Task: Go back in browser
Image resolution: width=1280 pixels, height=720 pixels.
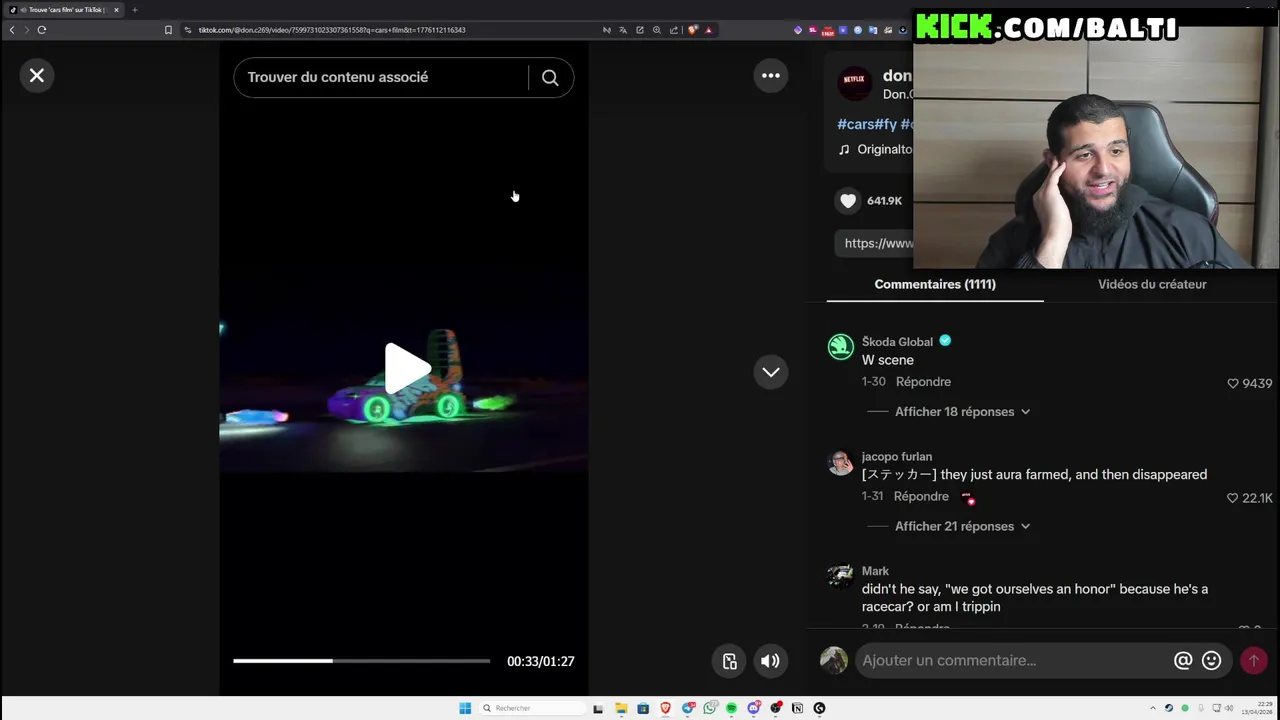Action: pyautogui.click(x=12, y=30)
